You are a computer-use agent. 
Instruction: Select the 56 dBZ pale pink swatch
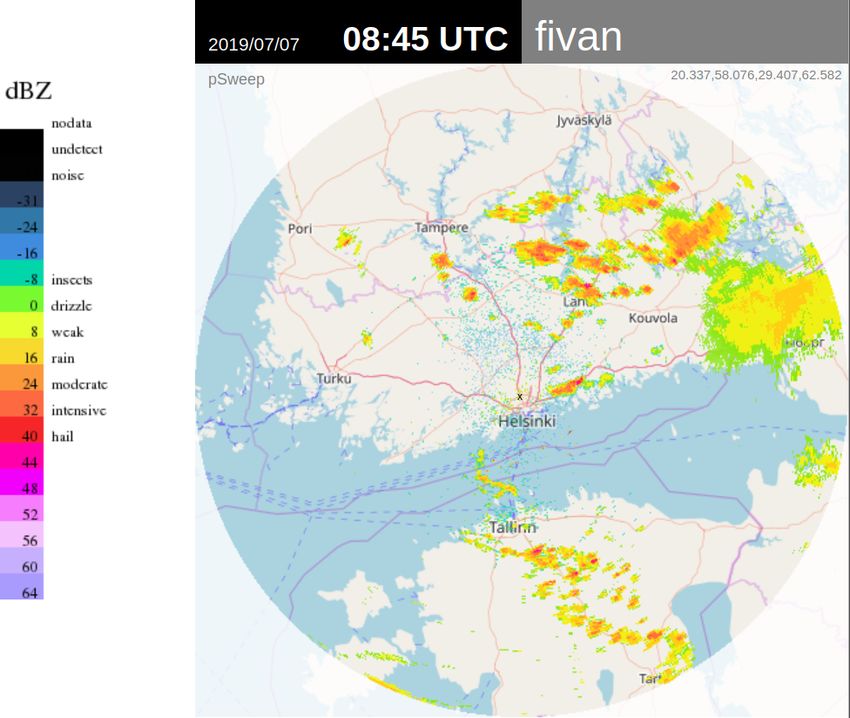[x=22, y=534]
